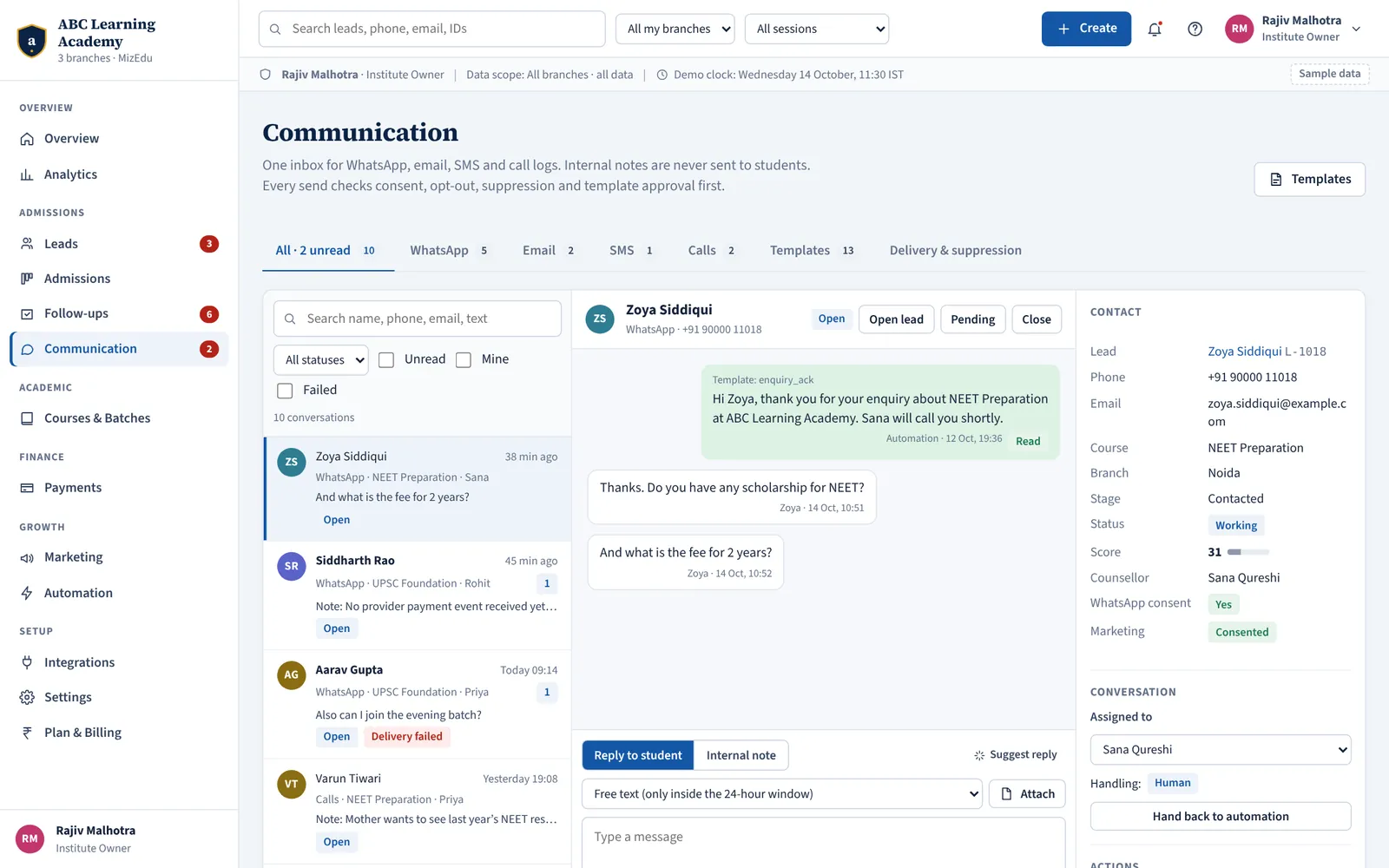Open notifications bell icon
This screenshot has width=1389, height=868.
pyautogui.click(x=1155, y=29)
